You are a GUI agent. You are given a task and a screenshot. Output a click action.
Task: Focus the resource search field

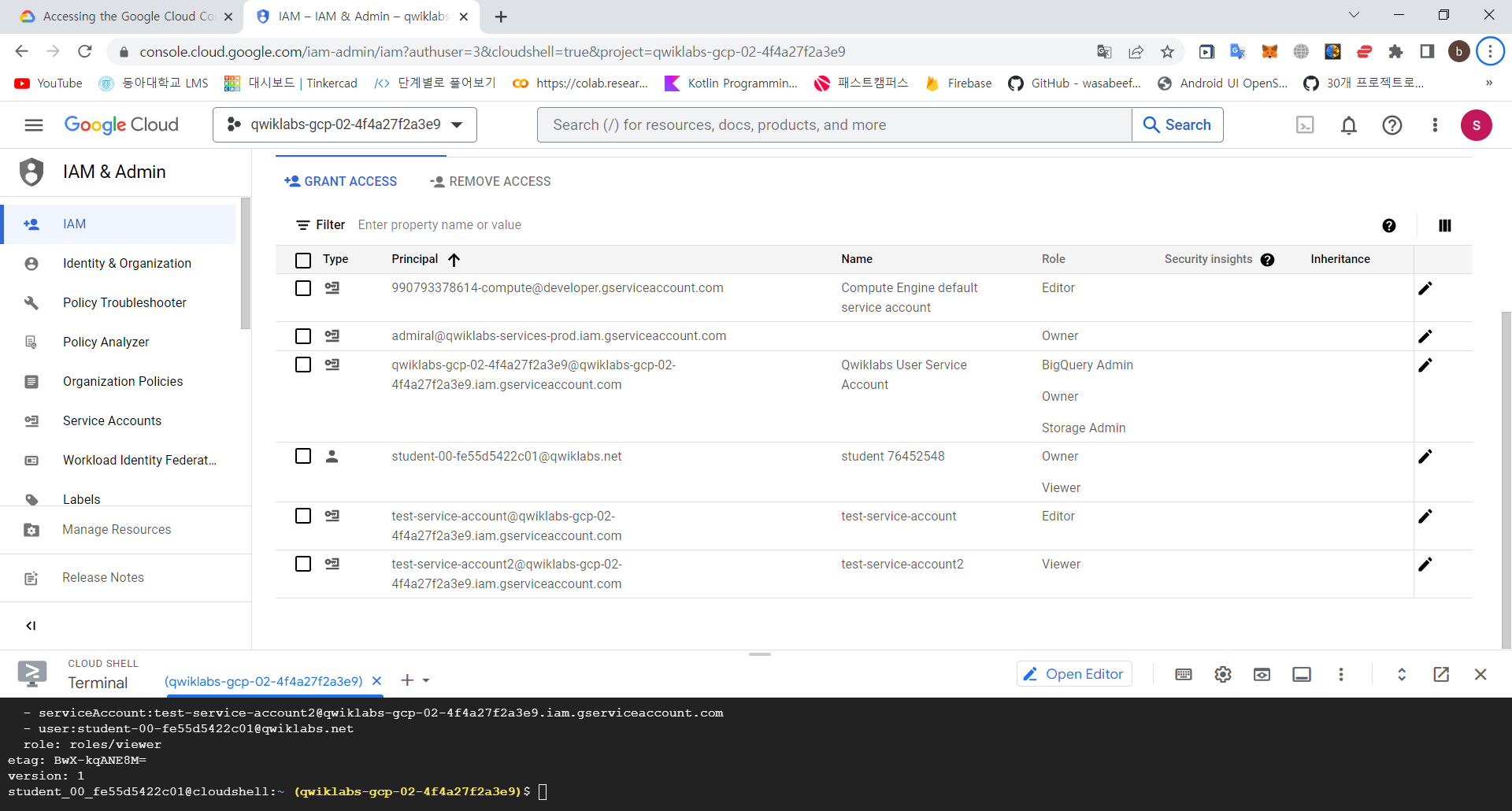(x=835, y=124)
